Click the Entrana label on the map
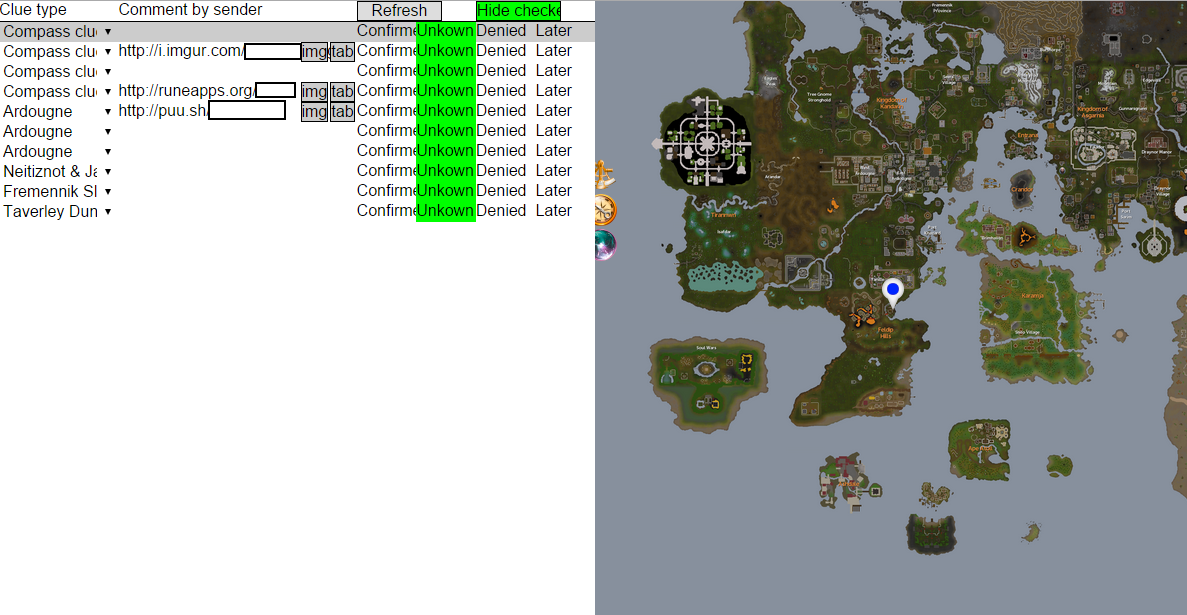Screen dimensions: 1187x615 click(x=1027, y=136)
